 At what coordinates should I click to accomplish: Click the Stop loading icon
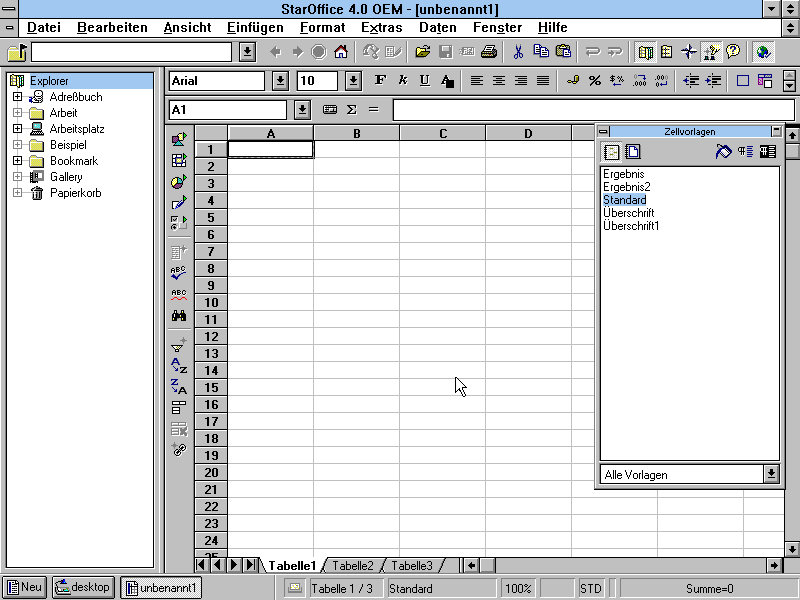click(319, 52)
